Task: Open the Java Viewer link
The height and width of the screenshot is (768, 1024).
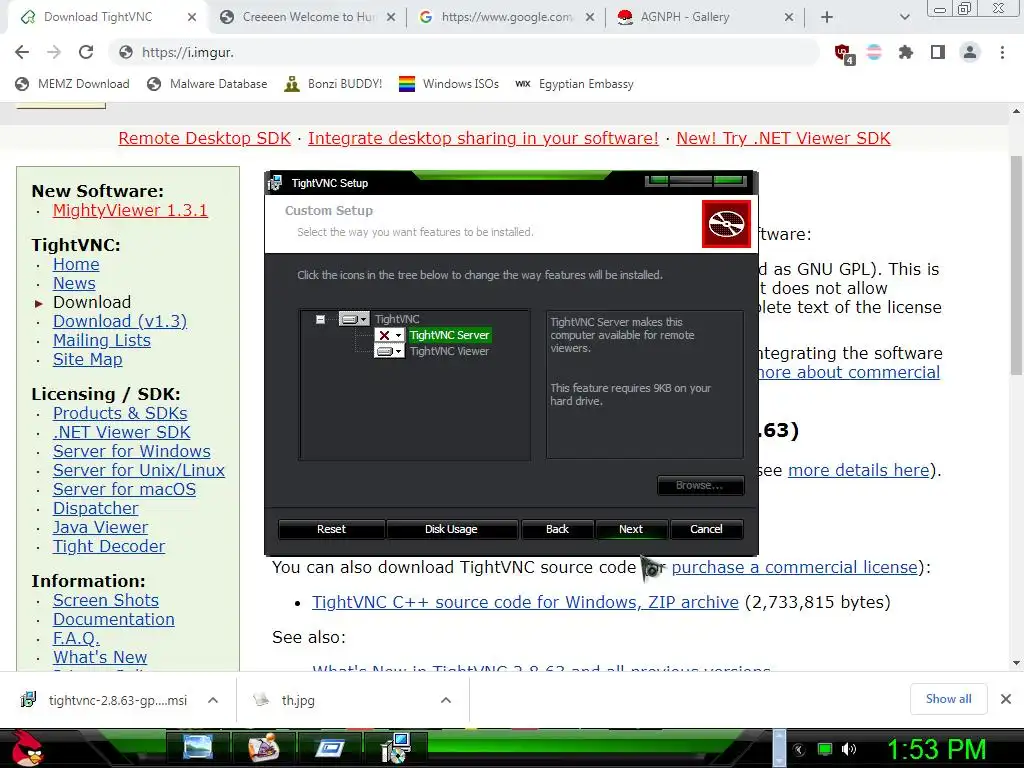Action: [101, 527]
